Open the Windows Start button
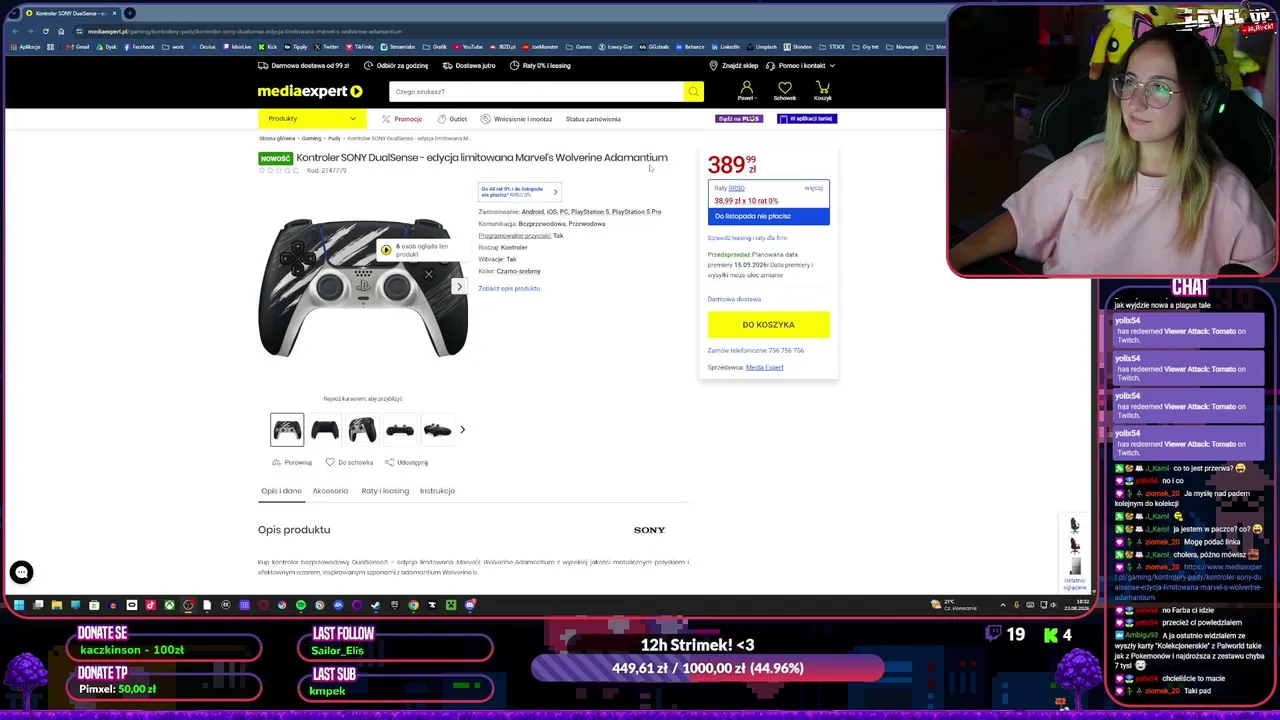 [18, 605]
